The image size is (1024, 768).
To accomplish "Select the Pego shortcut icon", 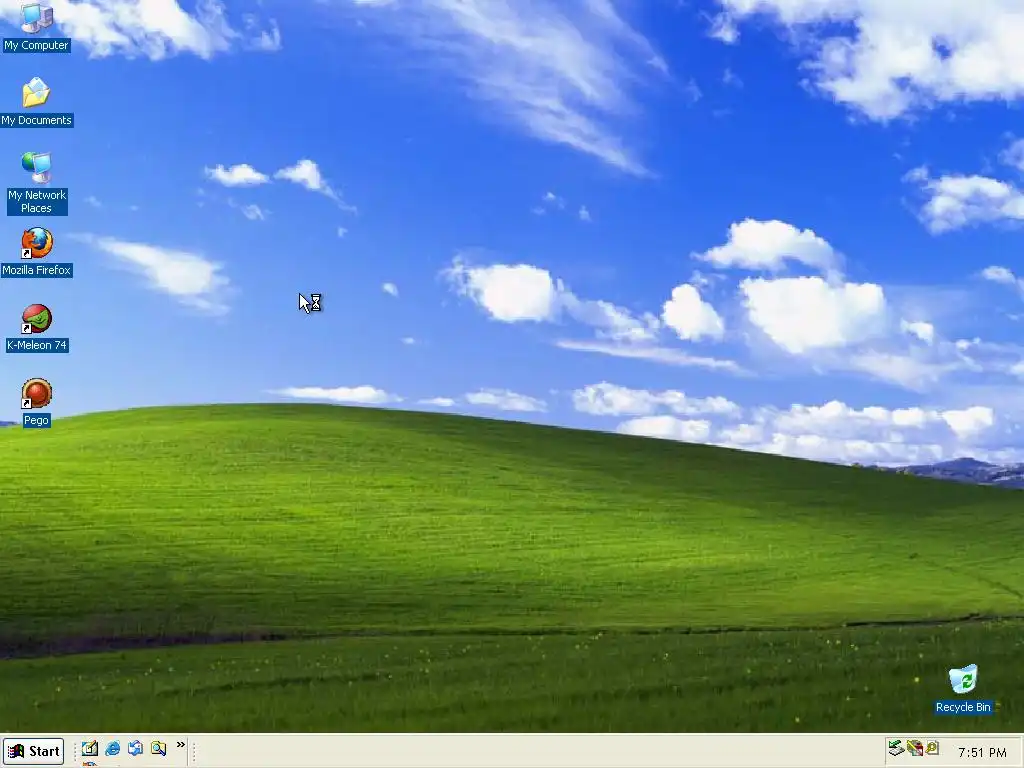I will click(x=36, y=394).
